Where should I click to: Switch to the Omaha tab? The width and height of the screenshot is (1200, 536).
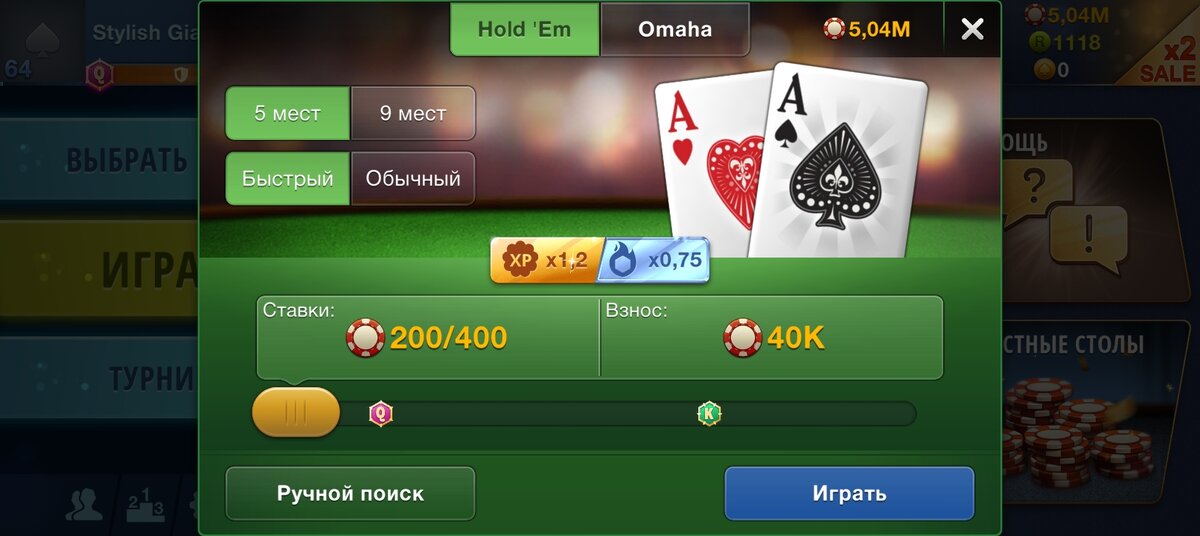(x=675, y=29)
